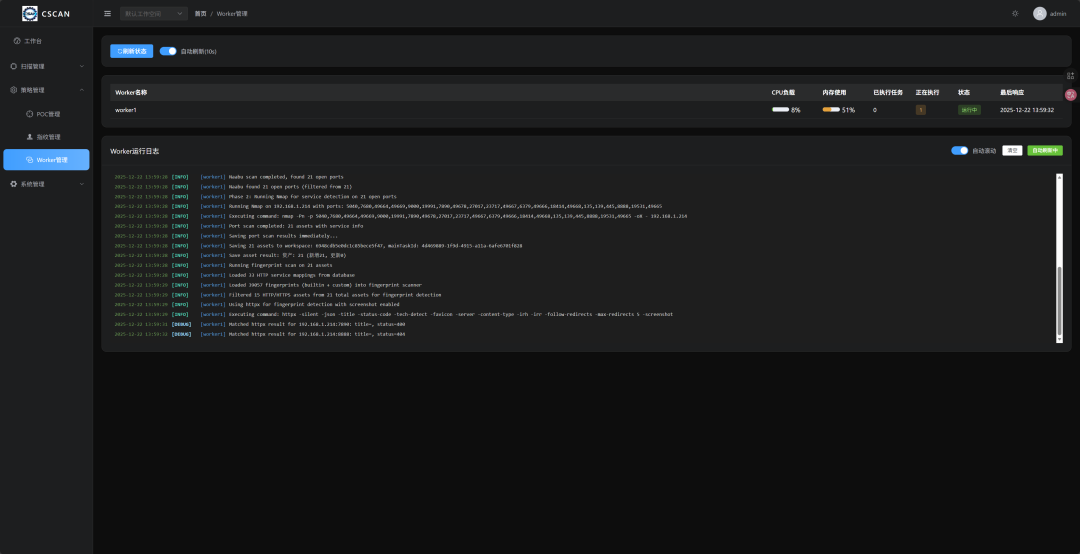This screenshot has width=1080, height=554.
Task: Click the 已执行任务 value 0
Action: point(875,110)
